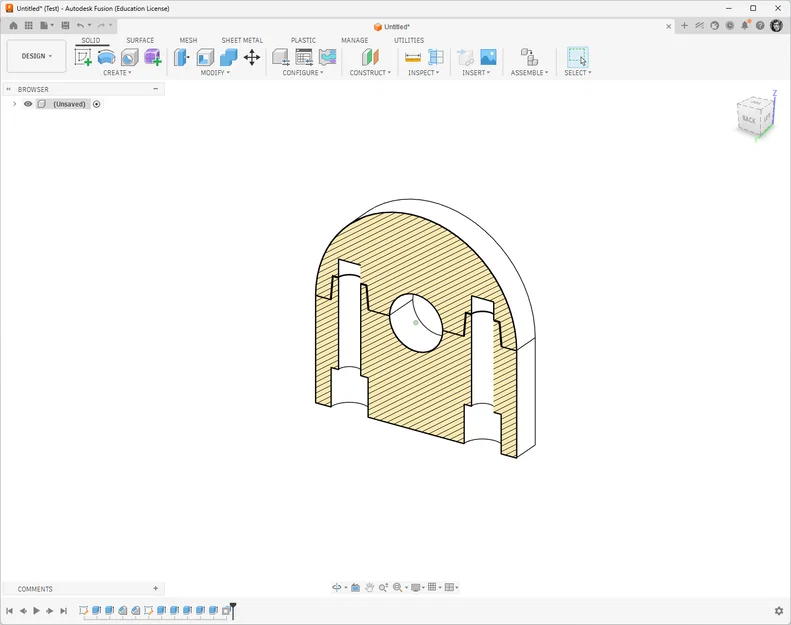Open the MANAGE tab
Viewport: 791px width, 625px height.
coord(355,40)
